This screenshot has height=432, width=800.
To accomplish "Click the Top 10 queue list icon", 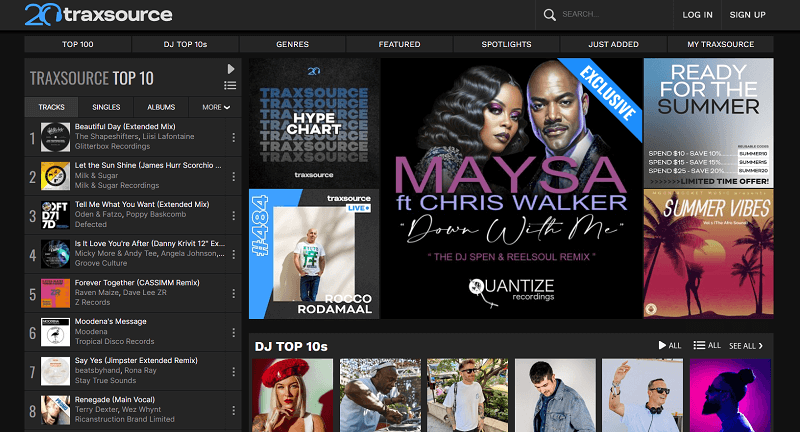I will tap(231, 85).
